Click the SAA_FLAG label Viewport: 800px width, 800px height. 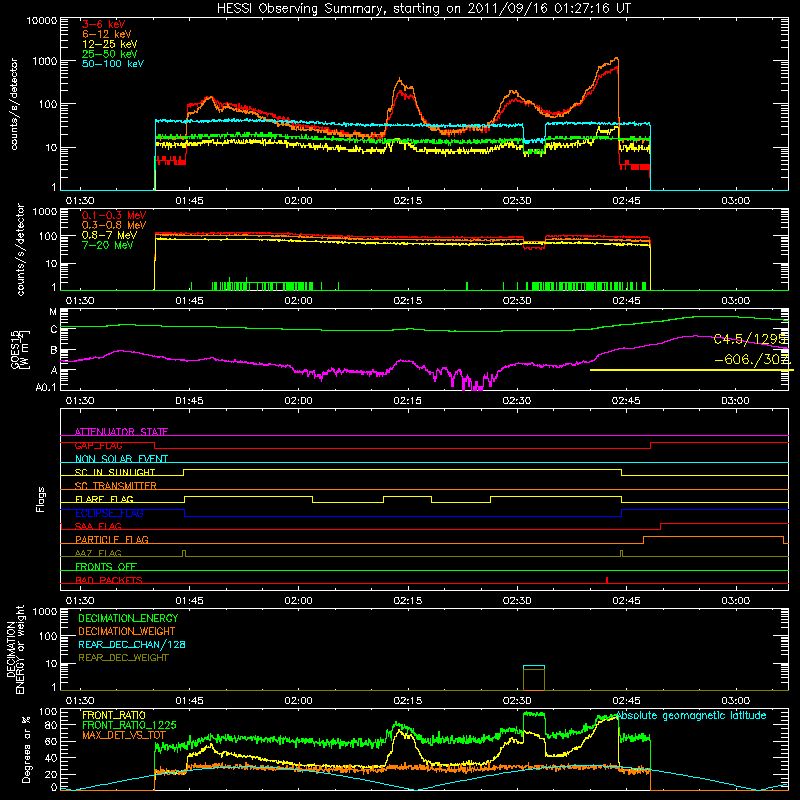coord(98,526)
